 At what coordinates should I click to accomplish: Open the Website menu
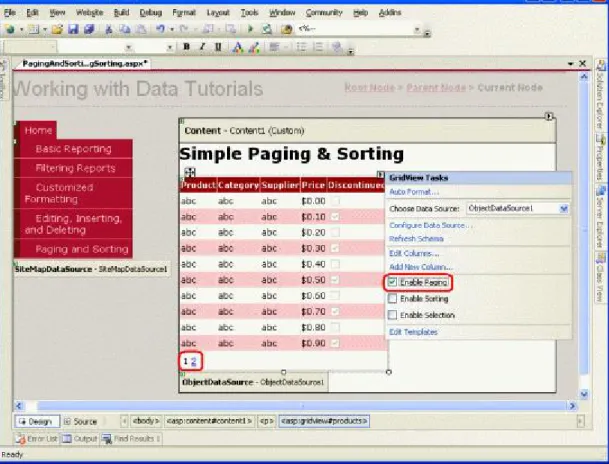tap(89, 13)
